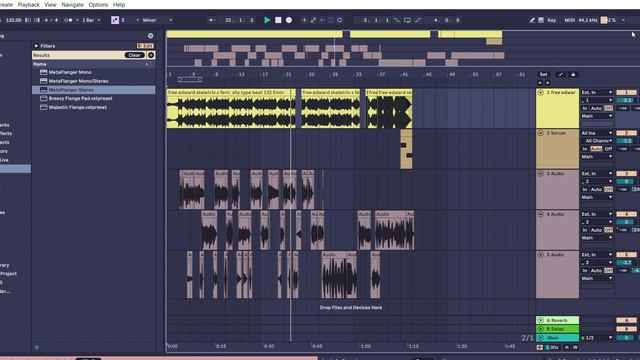Start playback with the green Play button
Image resolution: width=640 pixels, height=360 pixels.
coord(267,20)
